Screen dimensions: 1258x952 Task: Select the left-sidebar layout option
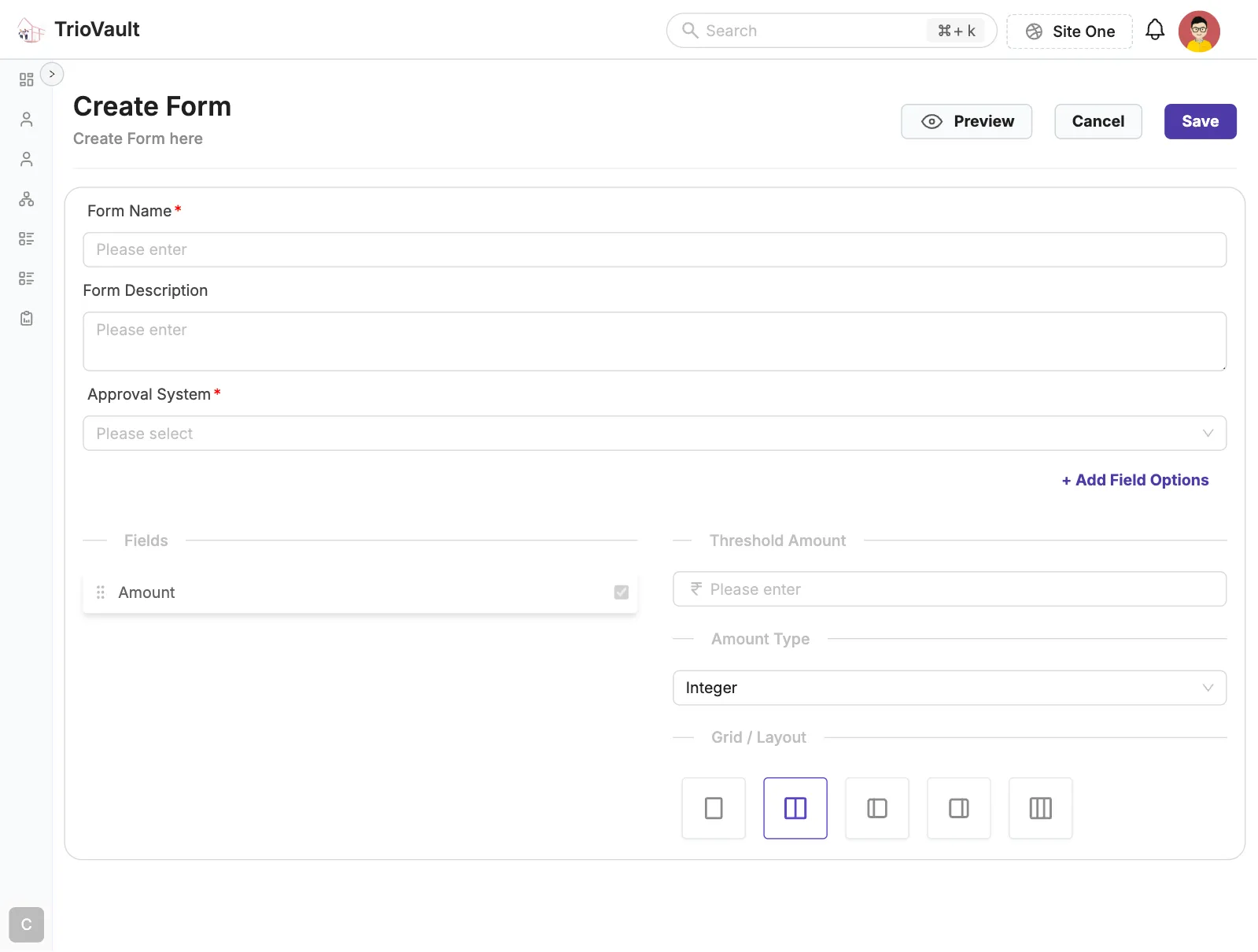click(876, 808)
